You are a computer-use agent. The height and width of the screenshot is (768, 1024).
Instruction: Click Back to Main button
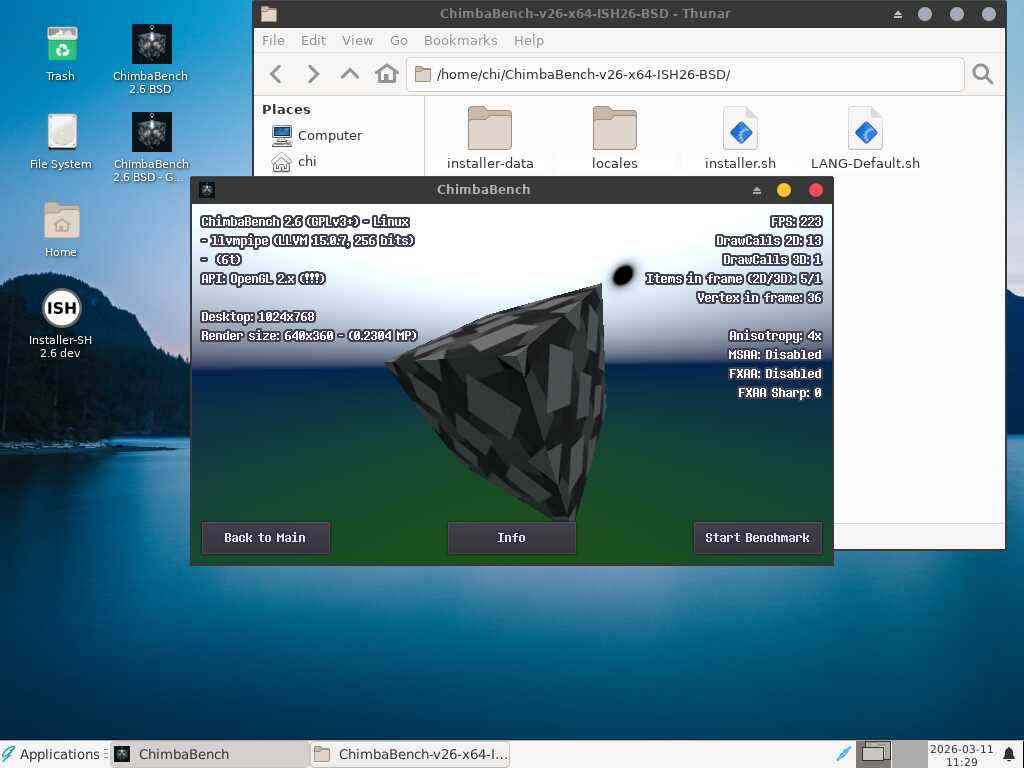tap(265, 537)
